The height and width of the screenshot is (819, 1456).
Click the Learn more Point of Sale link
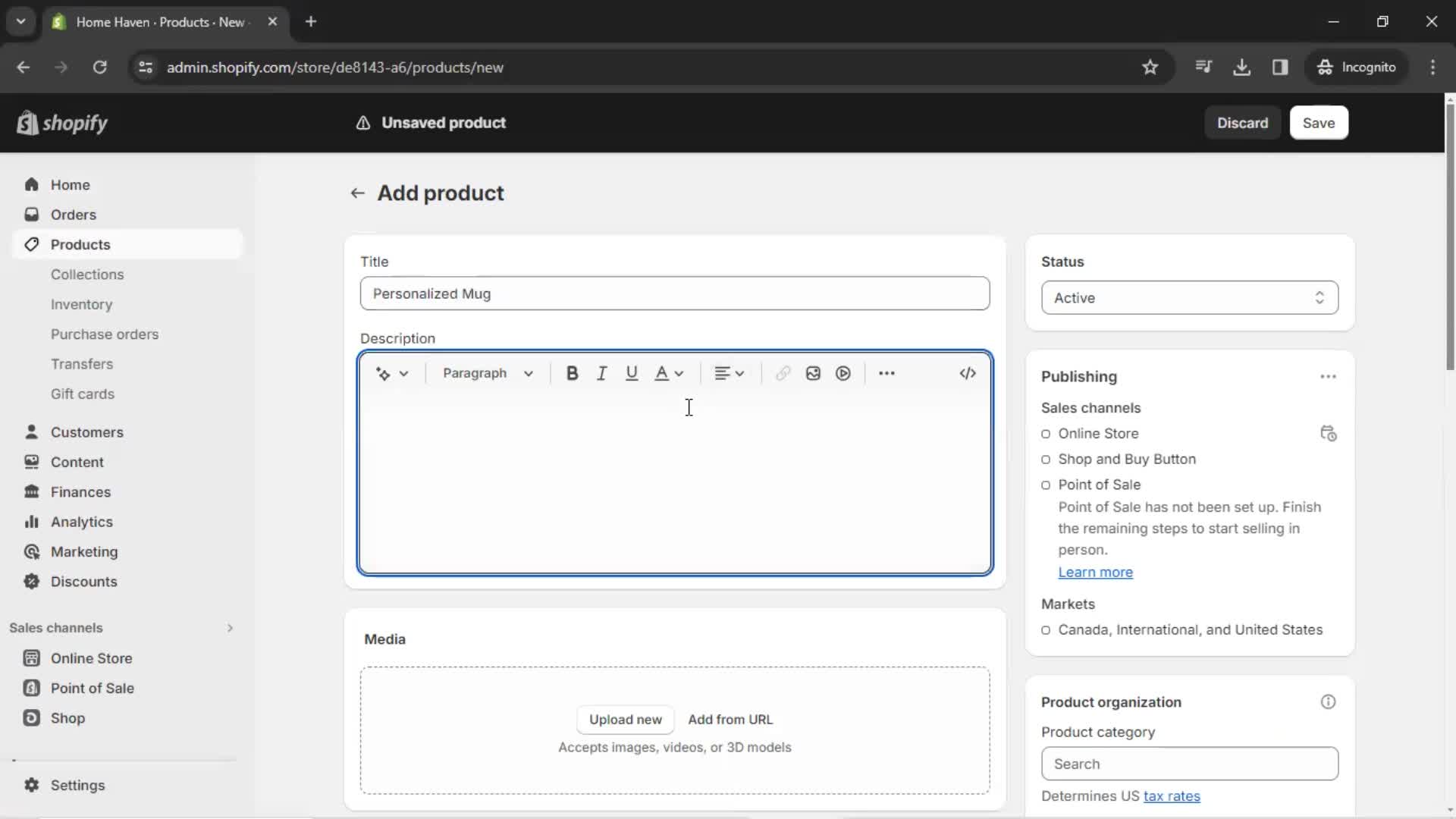click(x=1095, y=572)
